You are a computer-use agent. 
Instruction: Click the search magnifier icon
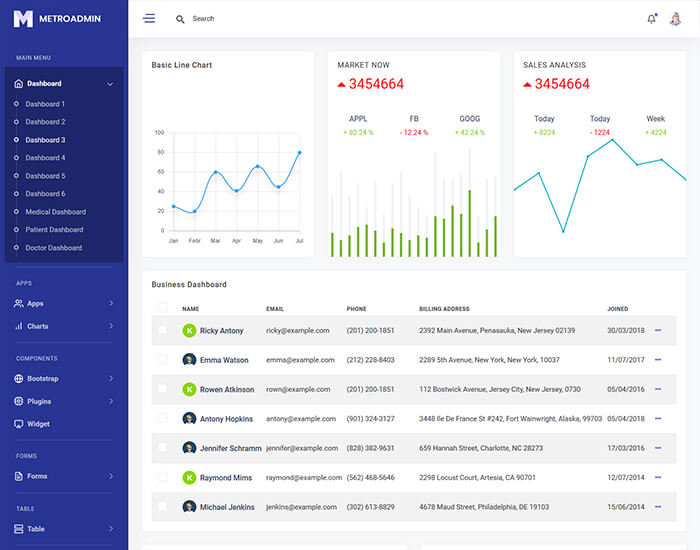[180, 19]
